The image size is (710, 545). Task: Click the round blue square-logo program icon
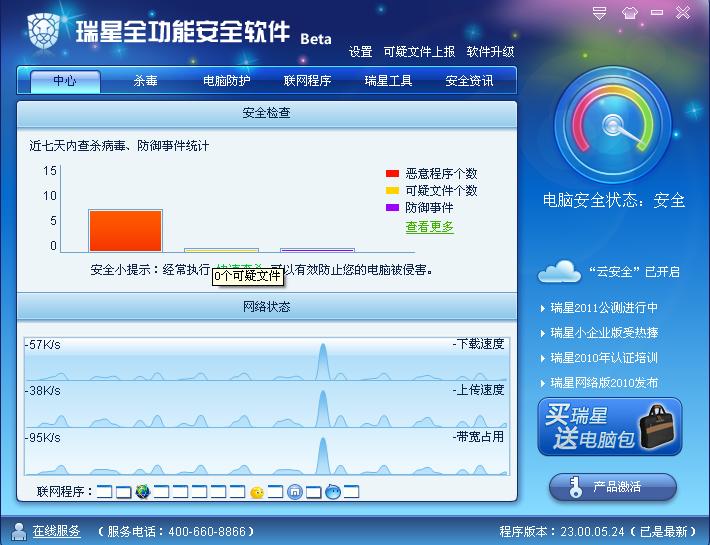(x=295, y=492)
